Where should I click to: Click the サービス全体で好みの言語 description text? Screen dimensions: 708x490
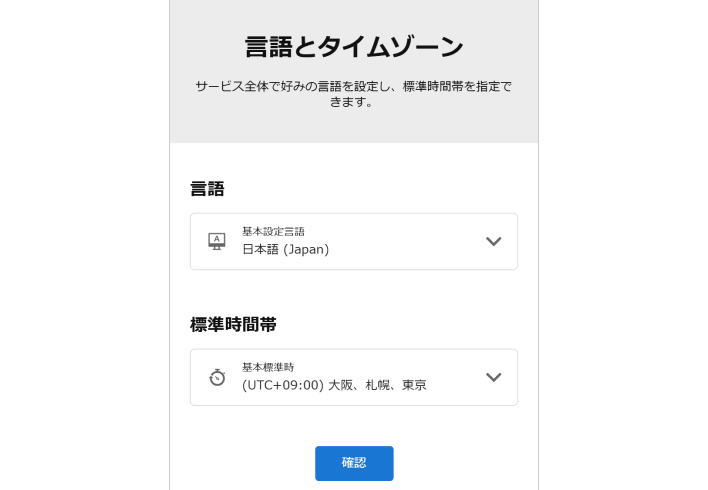point(354,86)
